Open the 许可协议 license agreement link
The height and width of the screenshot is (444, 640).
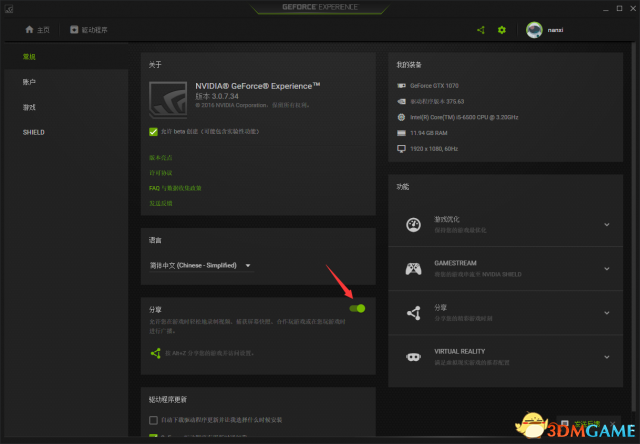[x=160, y=173]
